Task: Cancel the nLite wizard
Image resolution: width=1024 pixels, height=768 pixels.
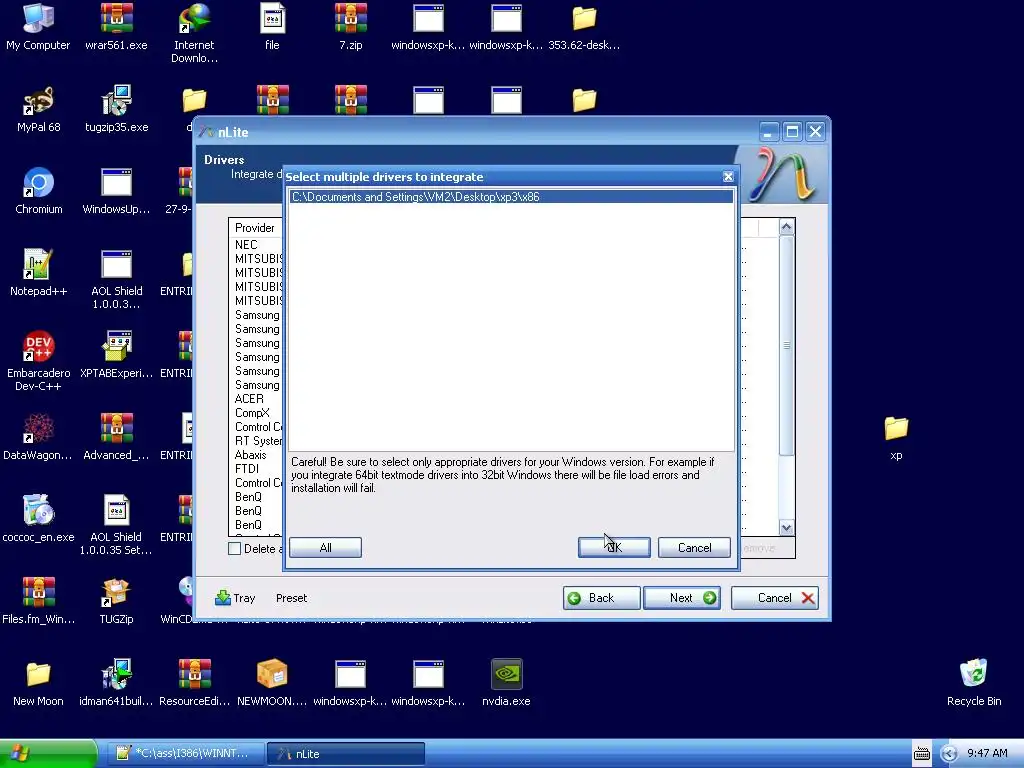Action: (775, 598)
